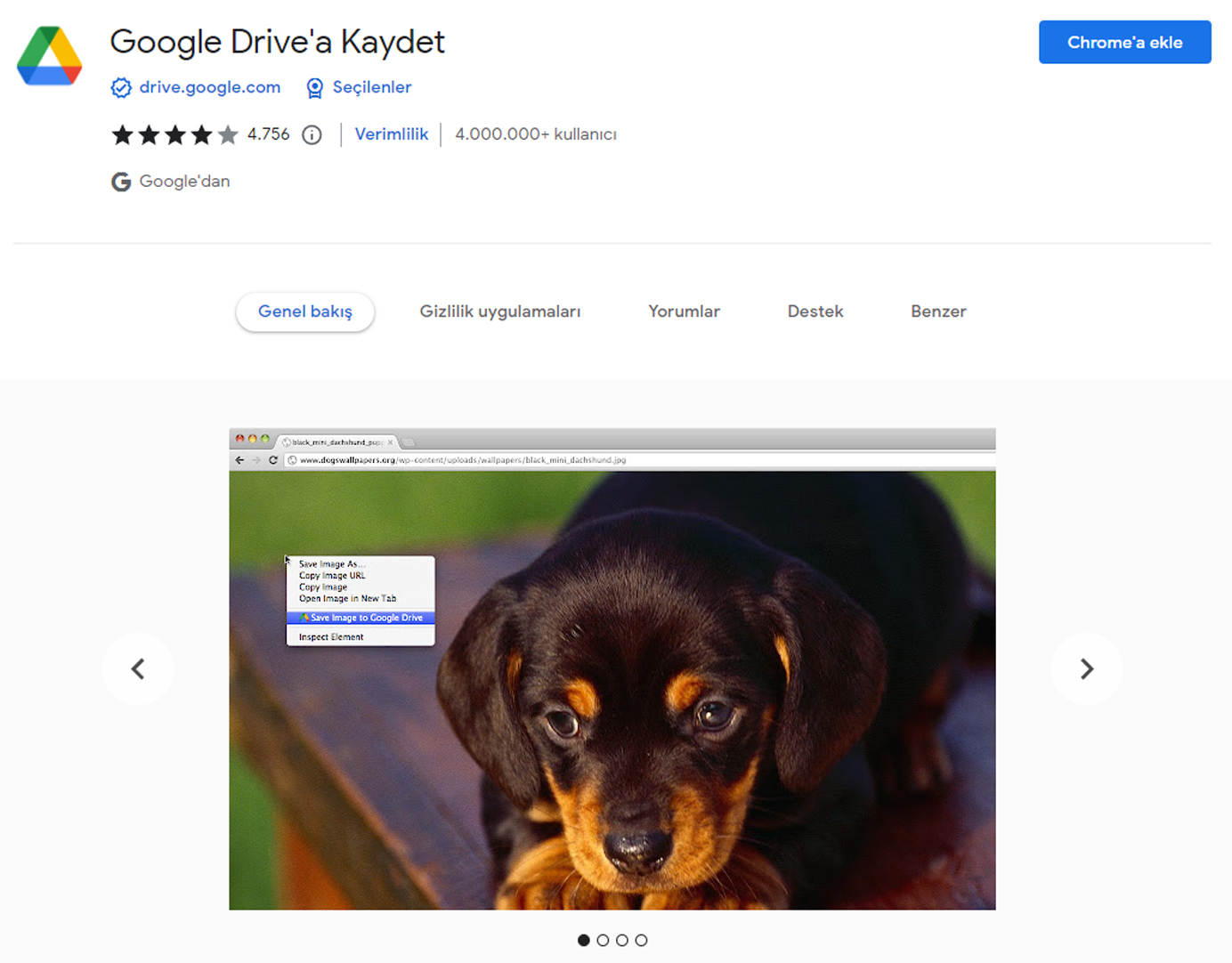Click Open Image in New Tab entry
The height and width of the screenshot is (963, 1232).
click(x=347, y=599)
